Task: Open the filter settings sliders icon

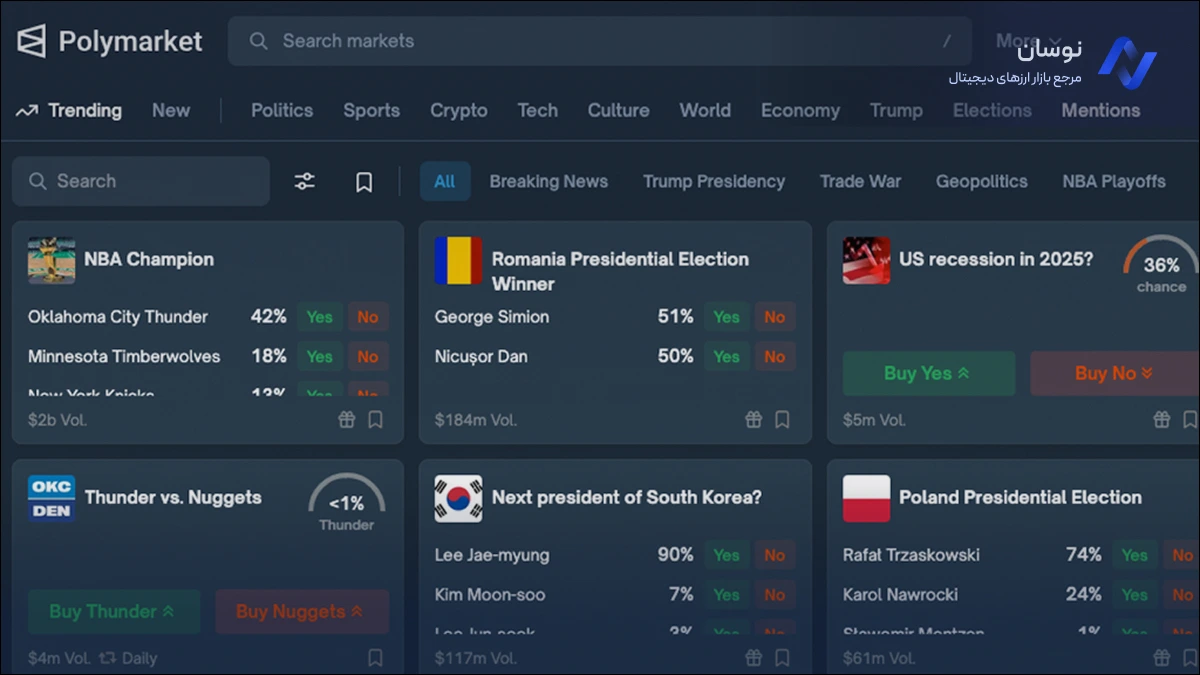Action: (304, 181)
